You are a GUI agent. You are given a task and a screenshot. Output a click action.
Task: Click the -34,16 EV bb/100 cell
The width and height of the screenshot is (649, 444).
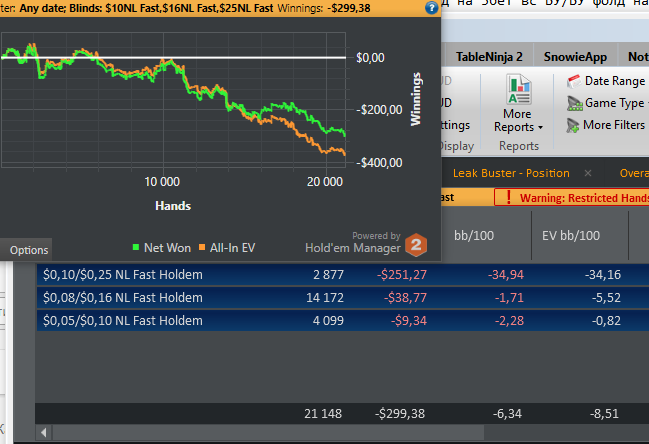(603, 275)
